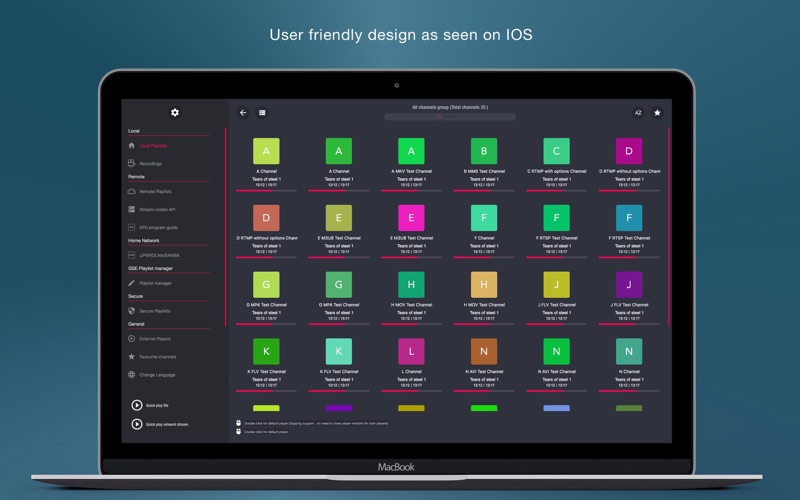Open B MMS Test Channel tile
Viewport: 800px width, 500px height.
(484, 151)
